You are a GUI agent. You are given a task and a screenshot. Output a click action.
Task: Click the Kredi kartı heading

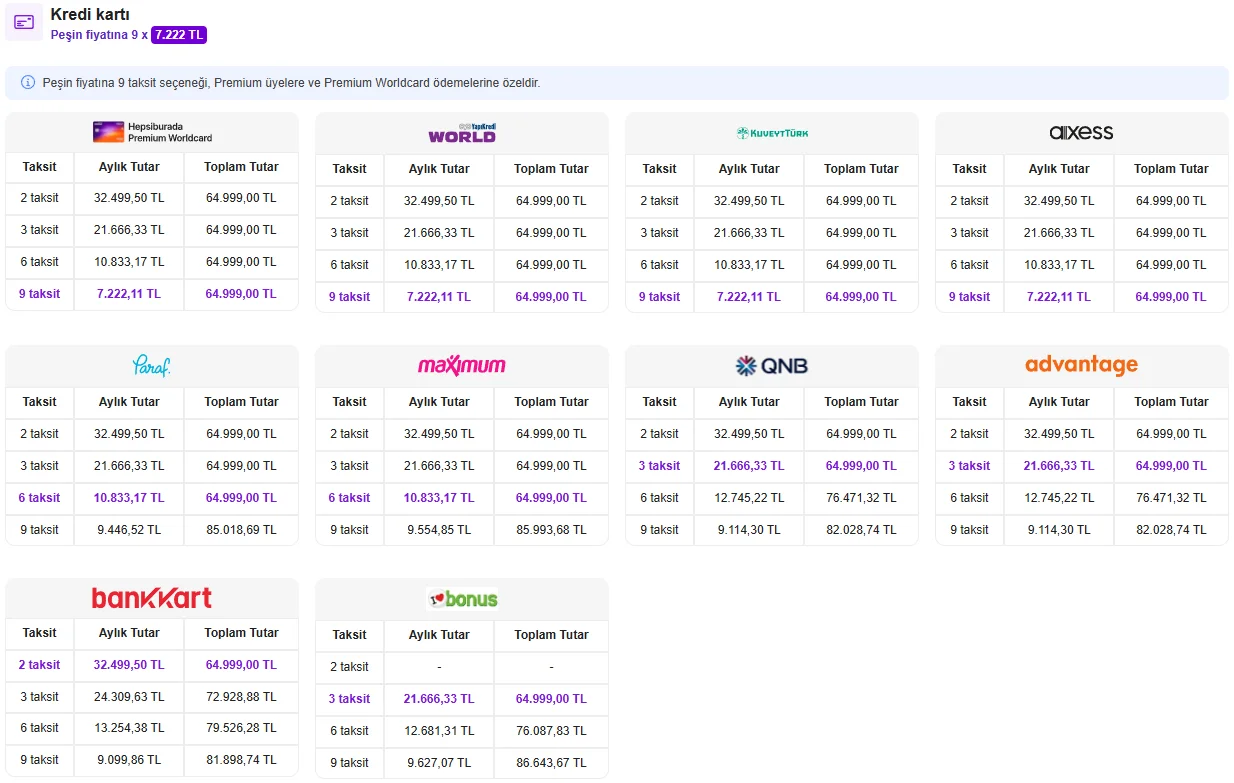point(90,15)
